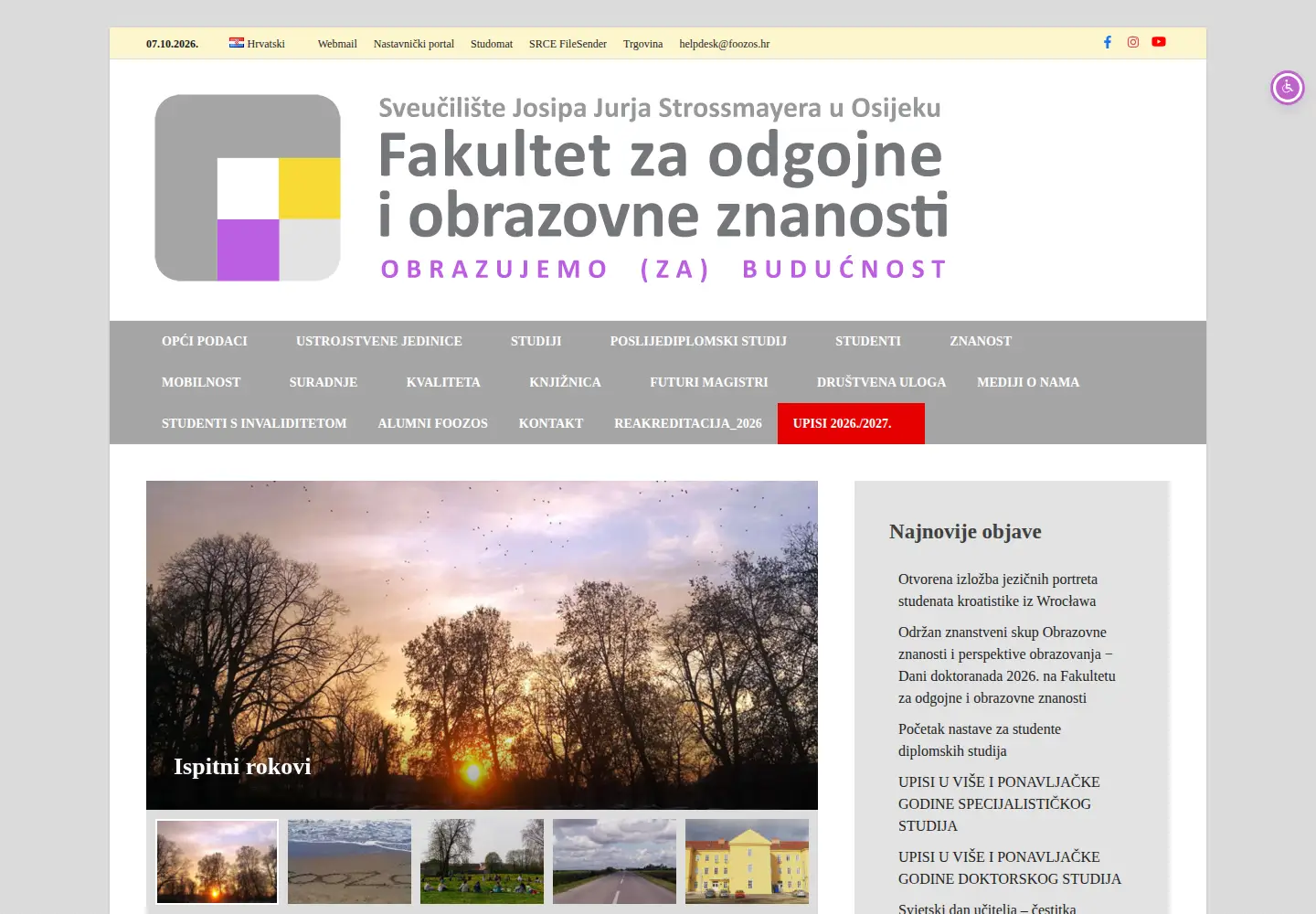The image size is (1316, 914).
Task: Go to Nastavnički portal
Action: click(x=414, y=44)
